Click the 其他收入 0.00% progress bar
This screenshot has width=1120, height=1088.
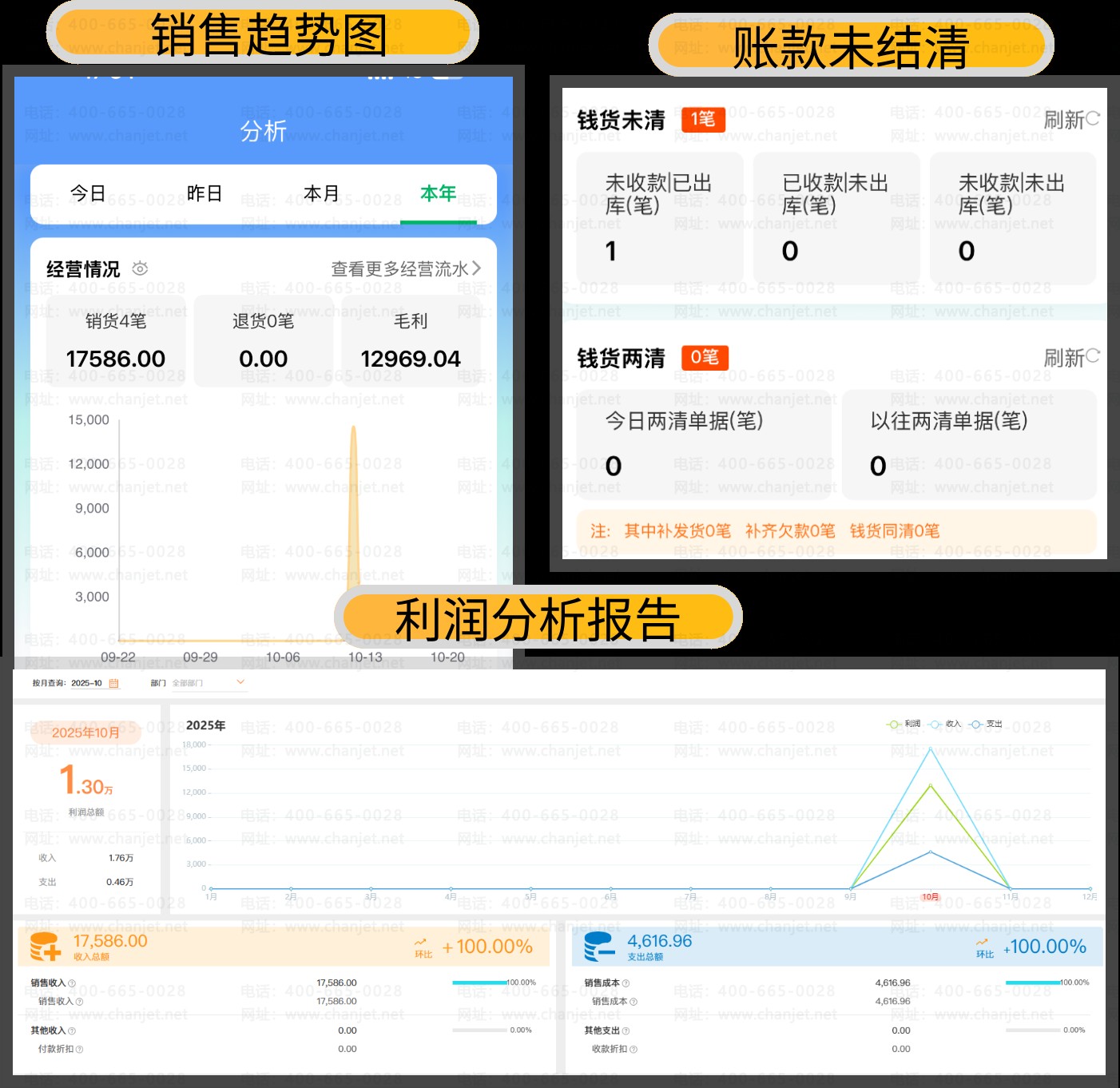480,1030
